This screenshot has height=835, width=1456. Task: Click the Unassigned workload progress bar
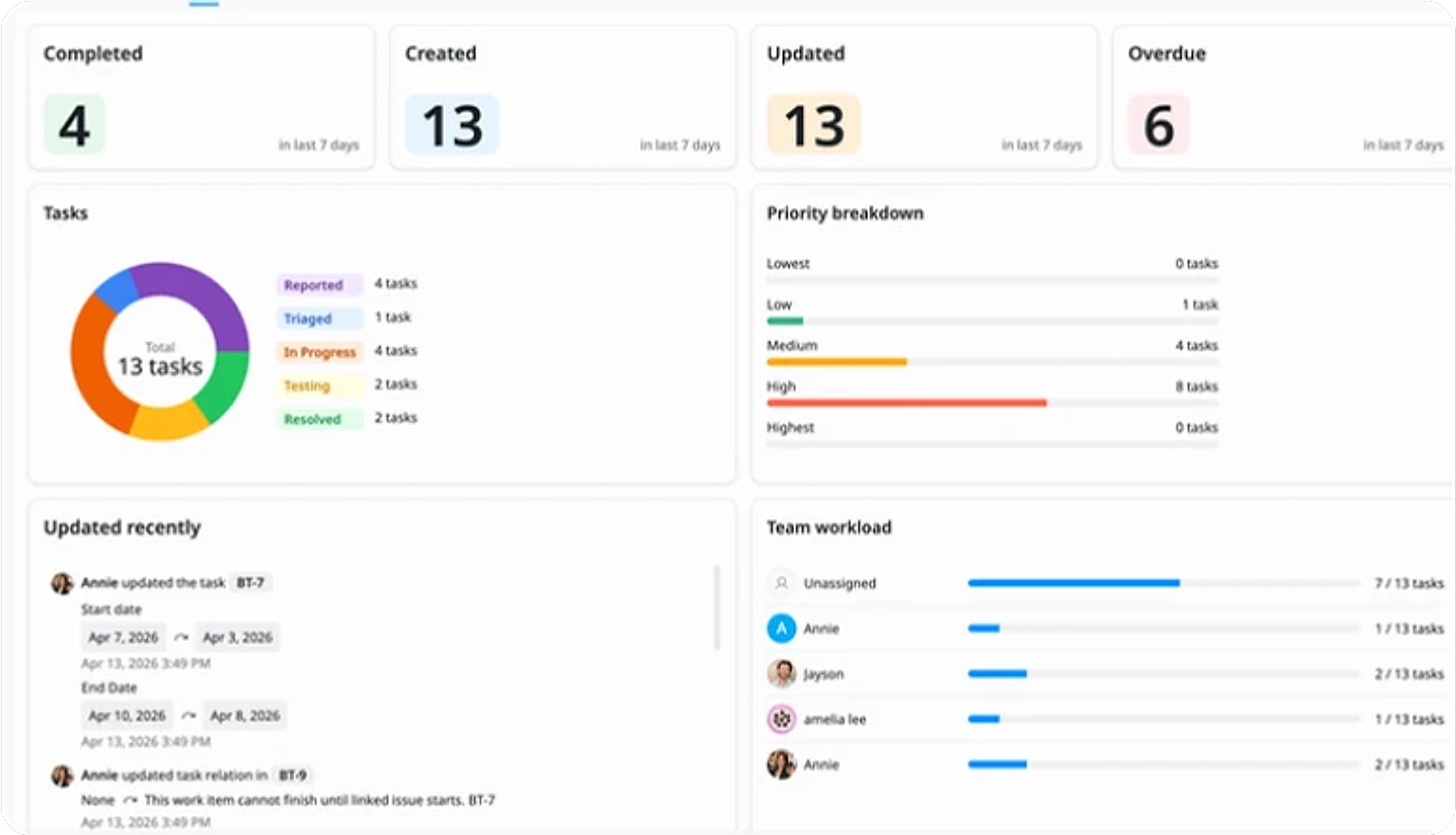click(x=1163, y=583)
